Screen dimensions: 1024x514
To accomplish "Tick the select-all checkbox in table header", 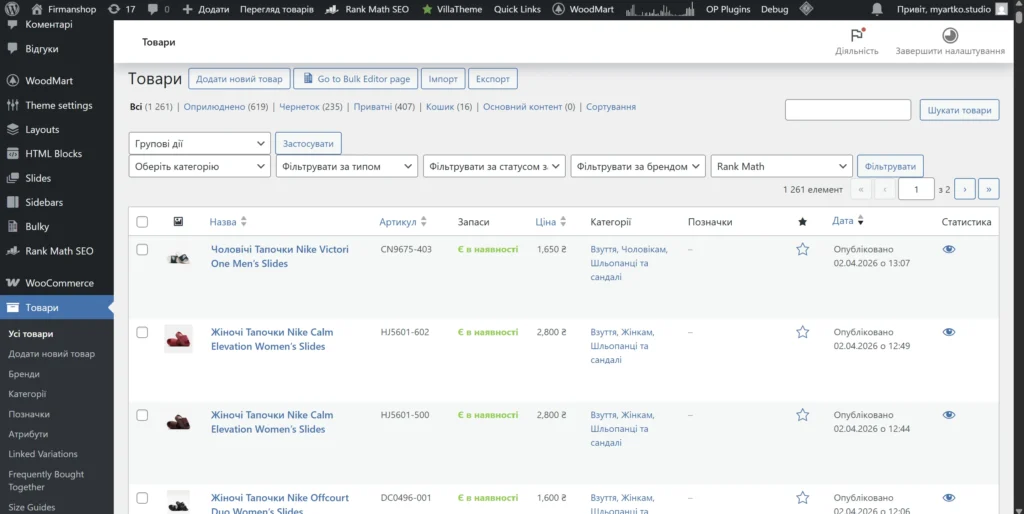I will (142, 222).
